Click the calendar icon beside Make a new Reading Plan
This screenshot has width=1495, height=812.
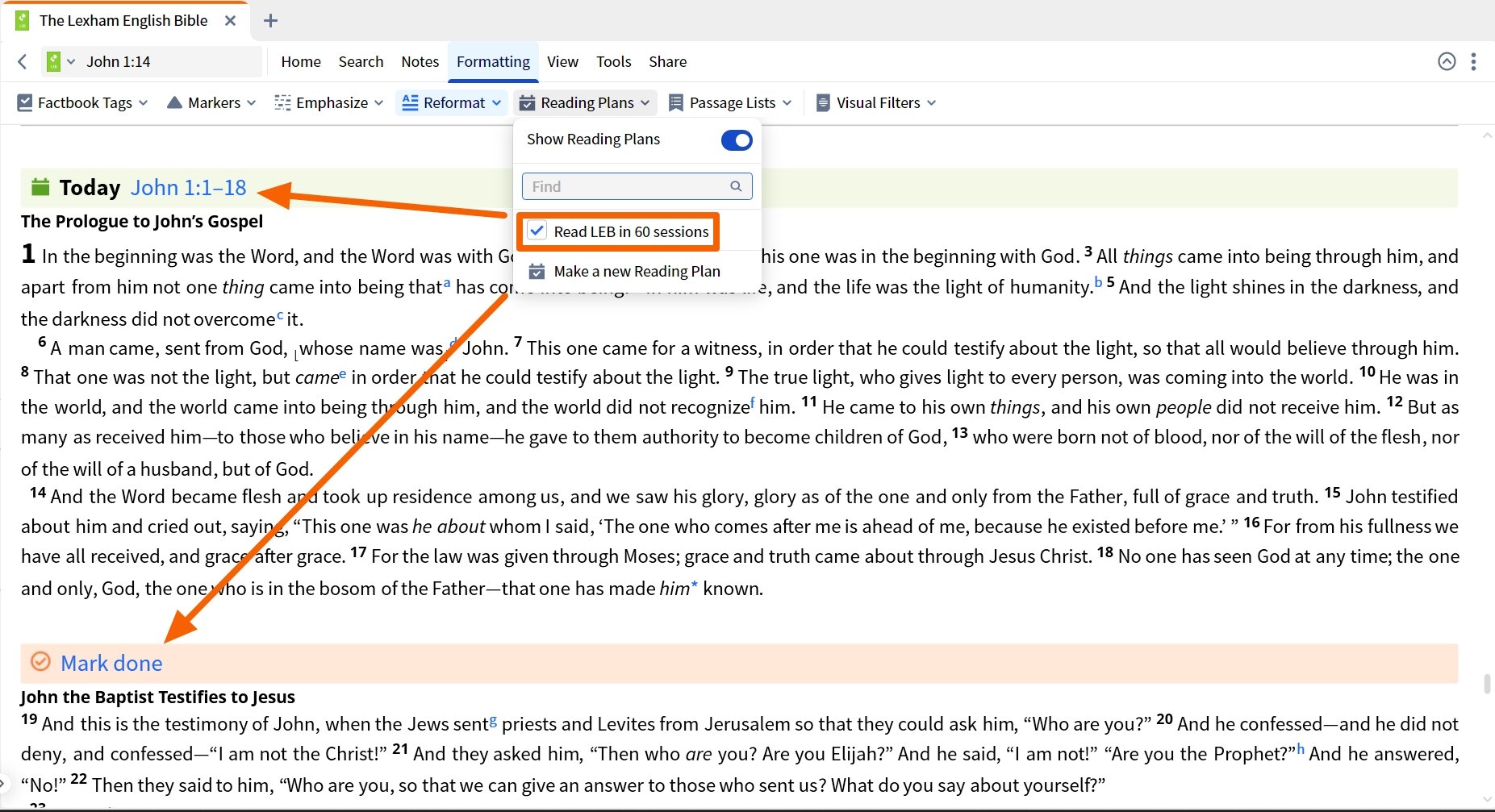pos(537,272)
